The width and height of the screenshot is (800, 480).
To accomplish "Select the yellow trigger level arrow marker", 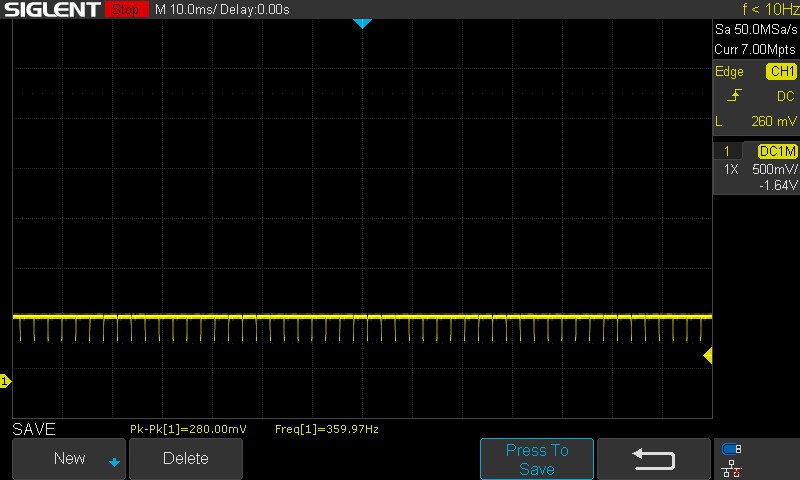I will tap(707, 356).
